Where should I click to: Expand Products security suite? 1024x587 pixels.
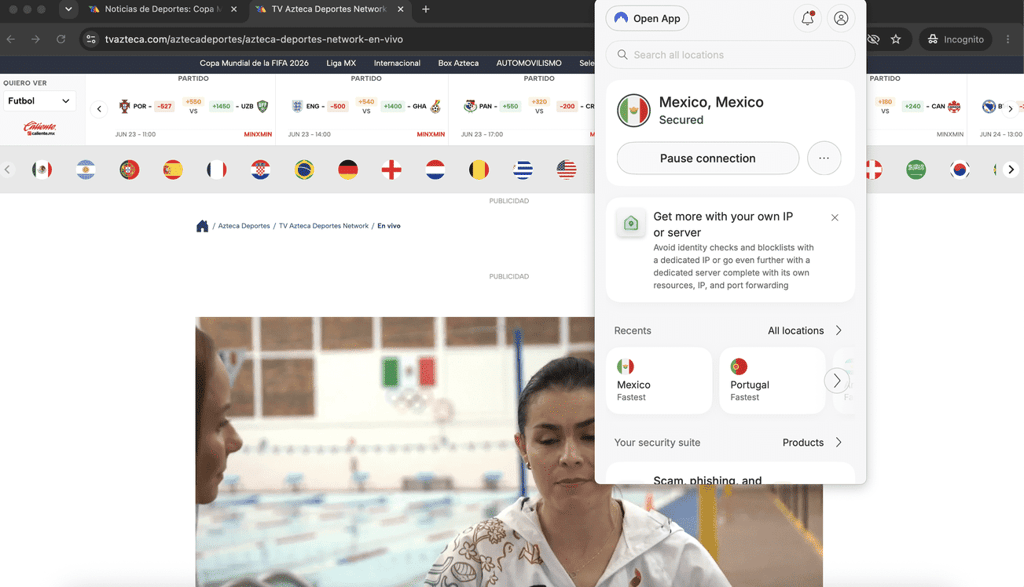coord(812,443)
